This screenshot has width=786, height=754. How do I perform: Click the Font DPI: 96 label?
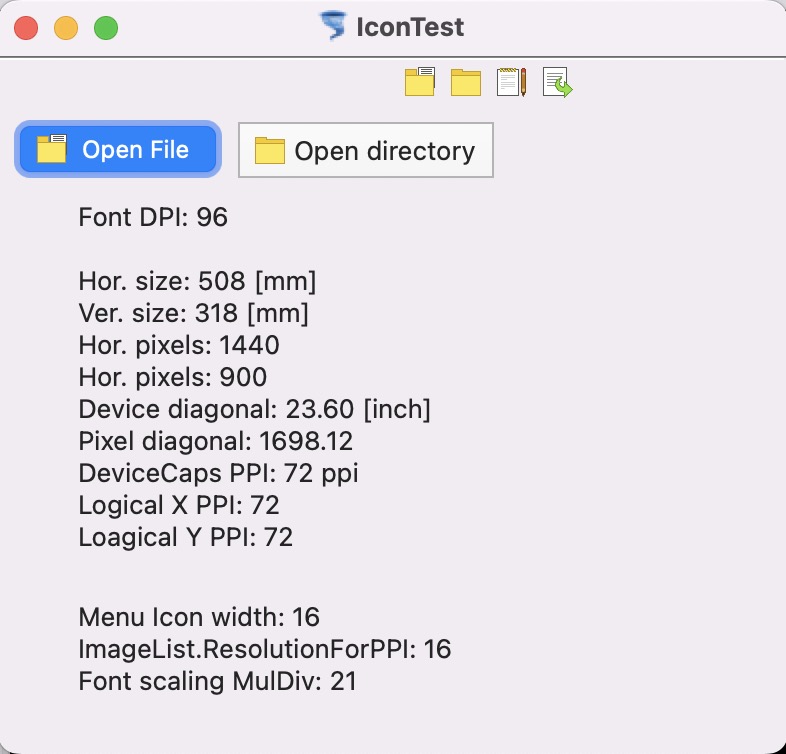(x=153, y=217)
